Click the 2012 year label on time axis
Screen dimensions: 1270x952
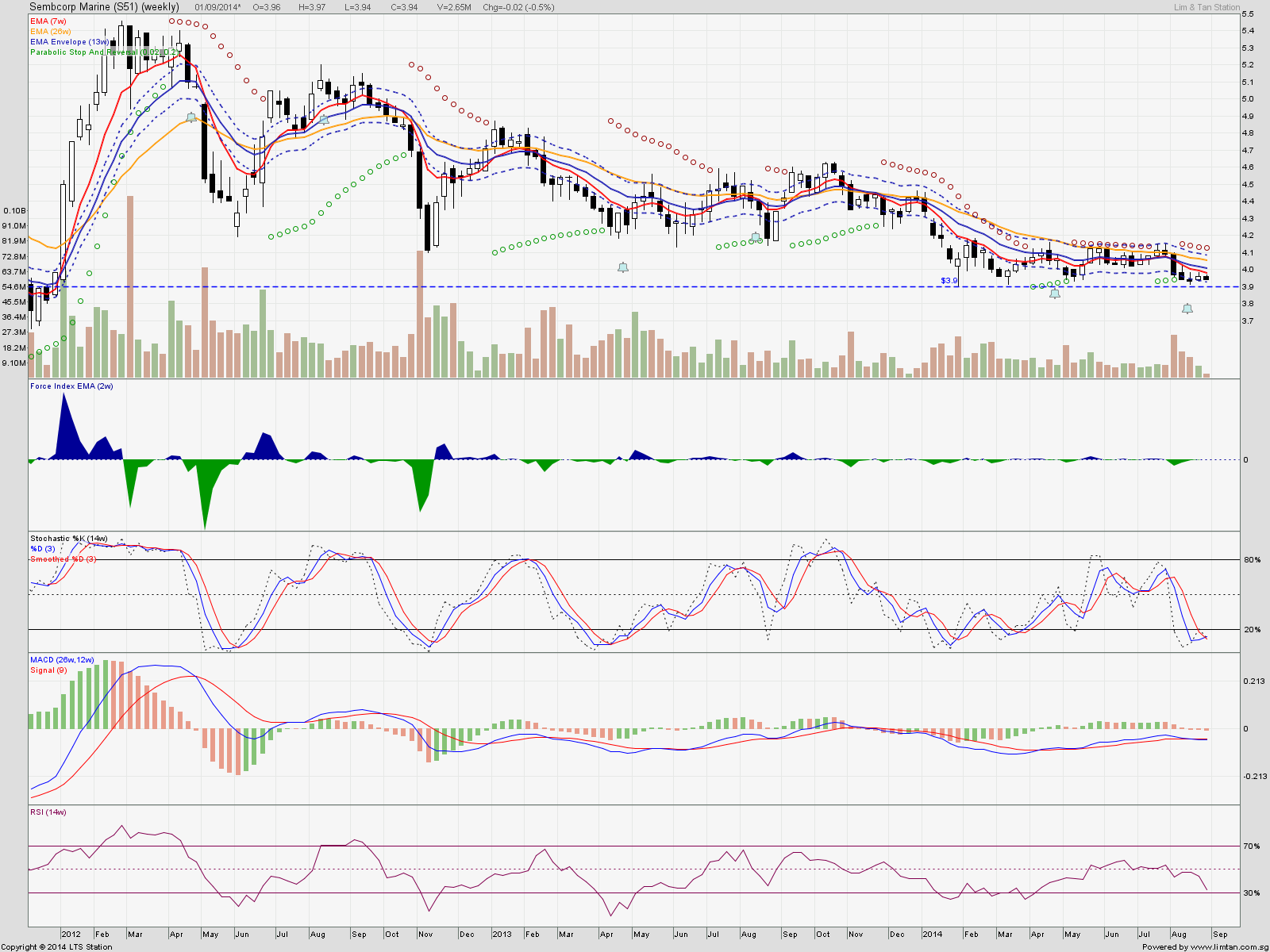(x=71, y=935)
